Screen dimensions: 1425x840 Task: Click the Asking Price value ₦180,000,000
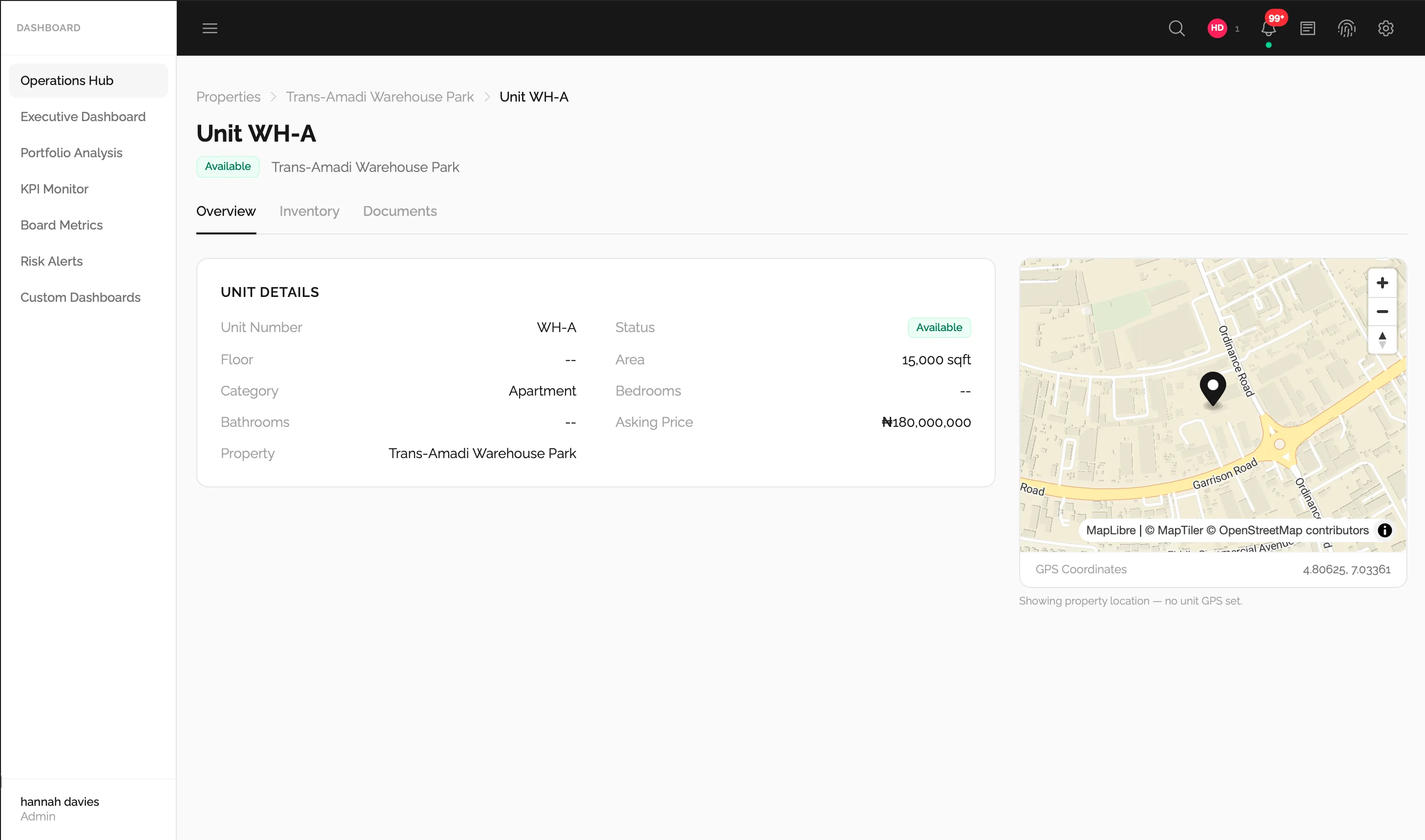(x=926, y=422)
